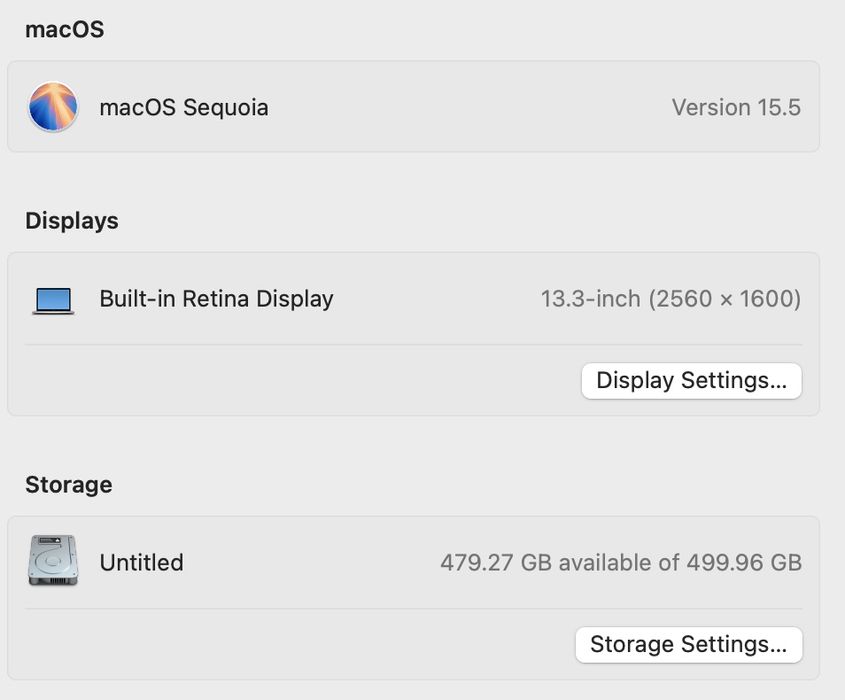Click the laptop icon for the built-in display

point(53,300)
